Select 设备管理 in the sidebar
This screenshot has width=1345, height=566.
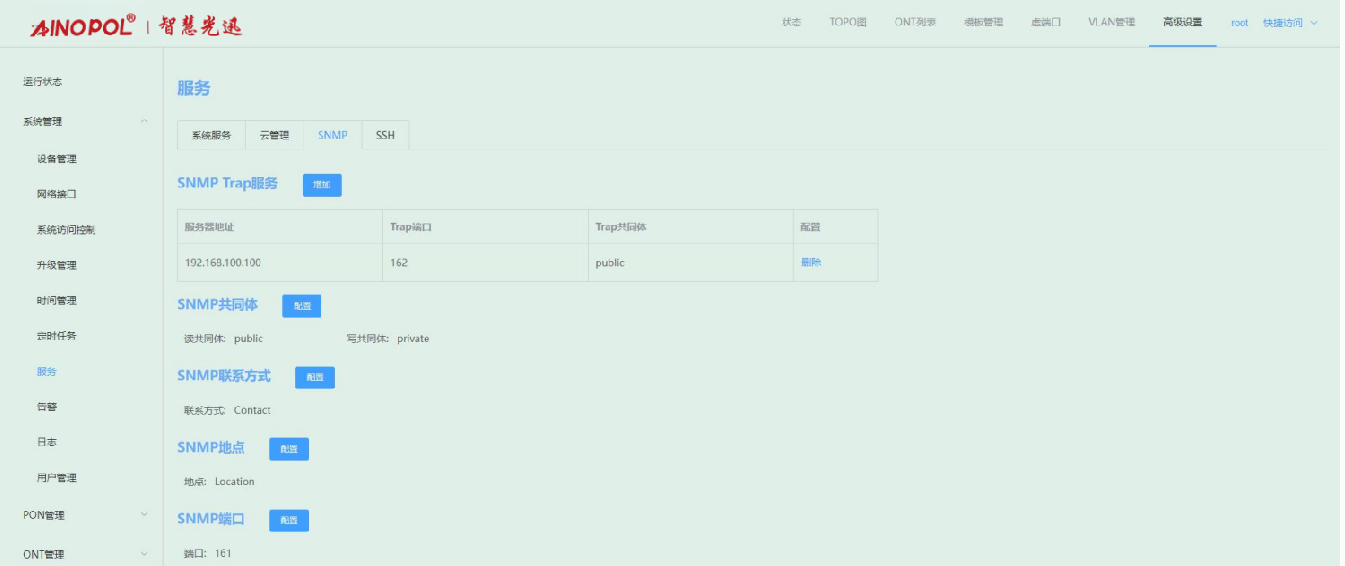57,159
